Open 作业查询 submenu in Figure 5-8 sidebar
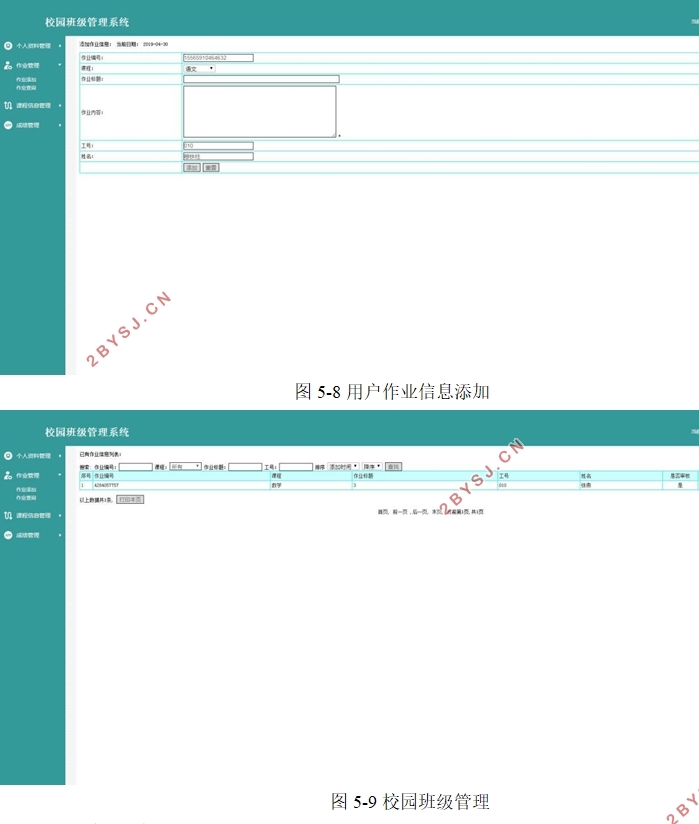Image resolution: width=699 pixels, height=824 pixels. [26, 87]
